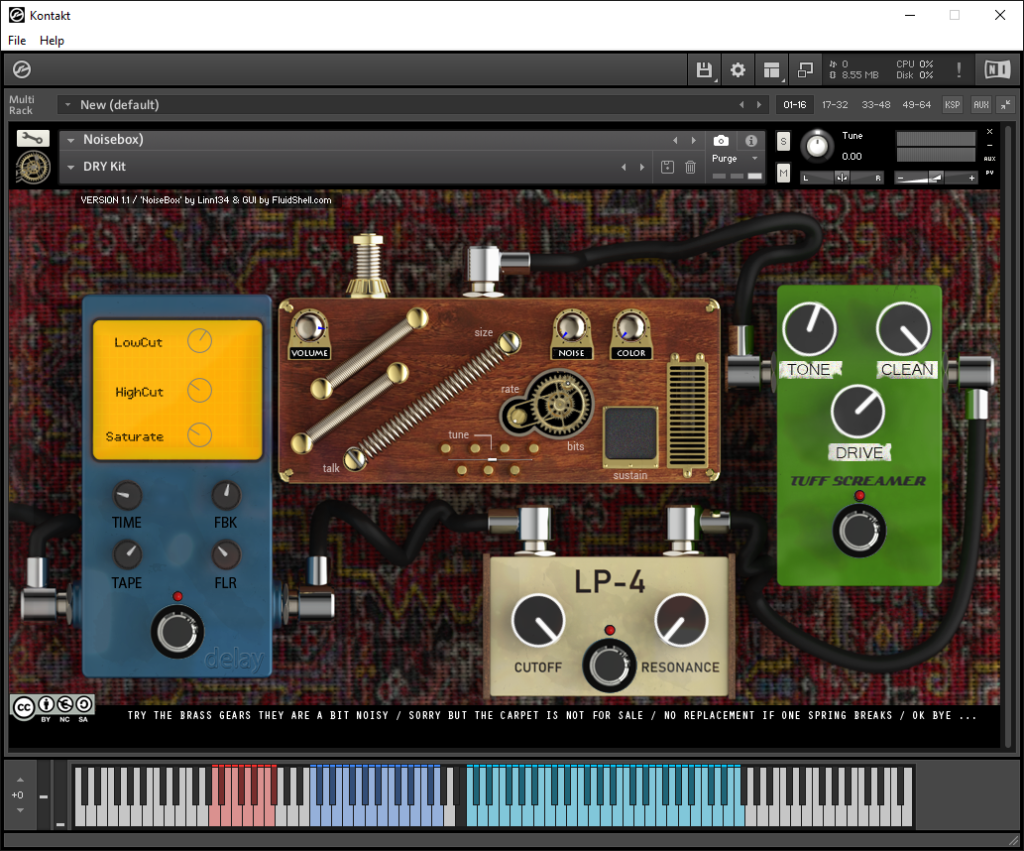The image size is (1024, 851).
Task: Toggle the Tuff Screamer footswitch
Action: (x=859, y=531)
